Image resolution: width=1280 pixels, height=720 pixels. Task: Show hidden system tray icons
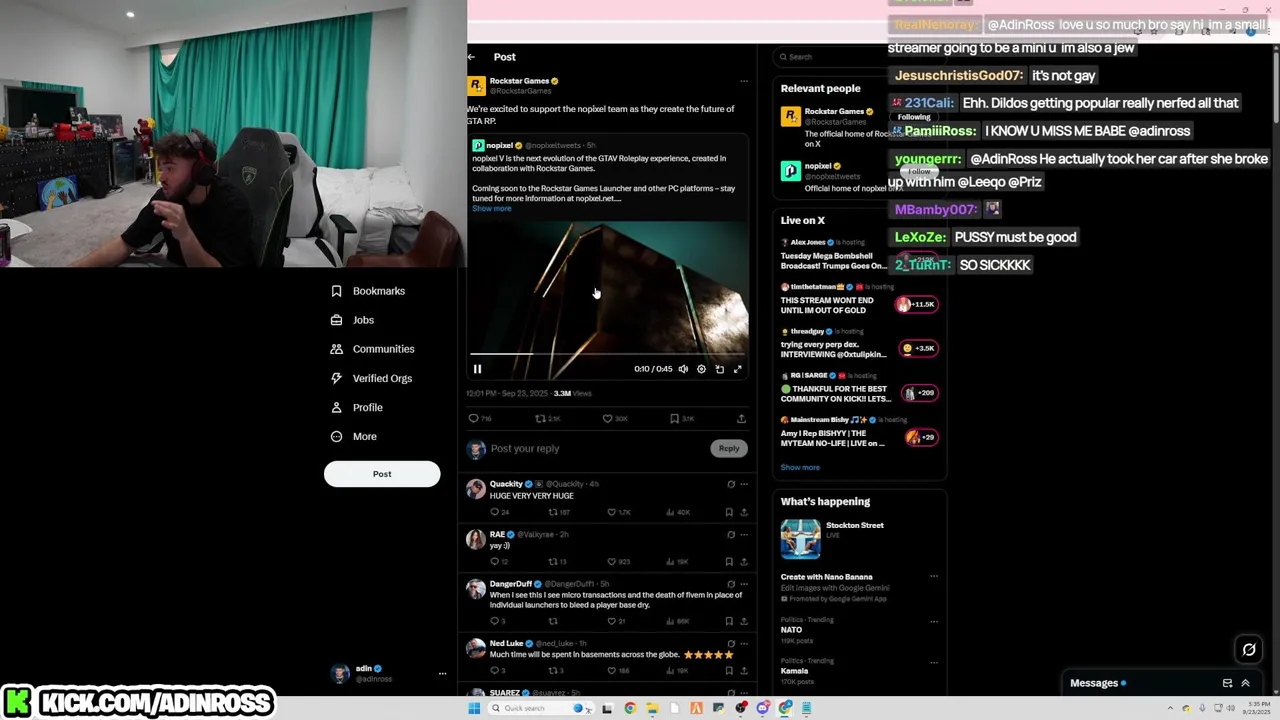pos(1172,708)
